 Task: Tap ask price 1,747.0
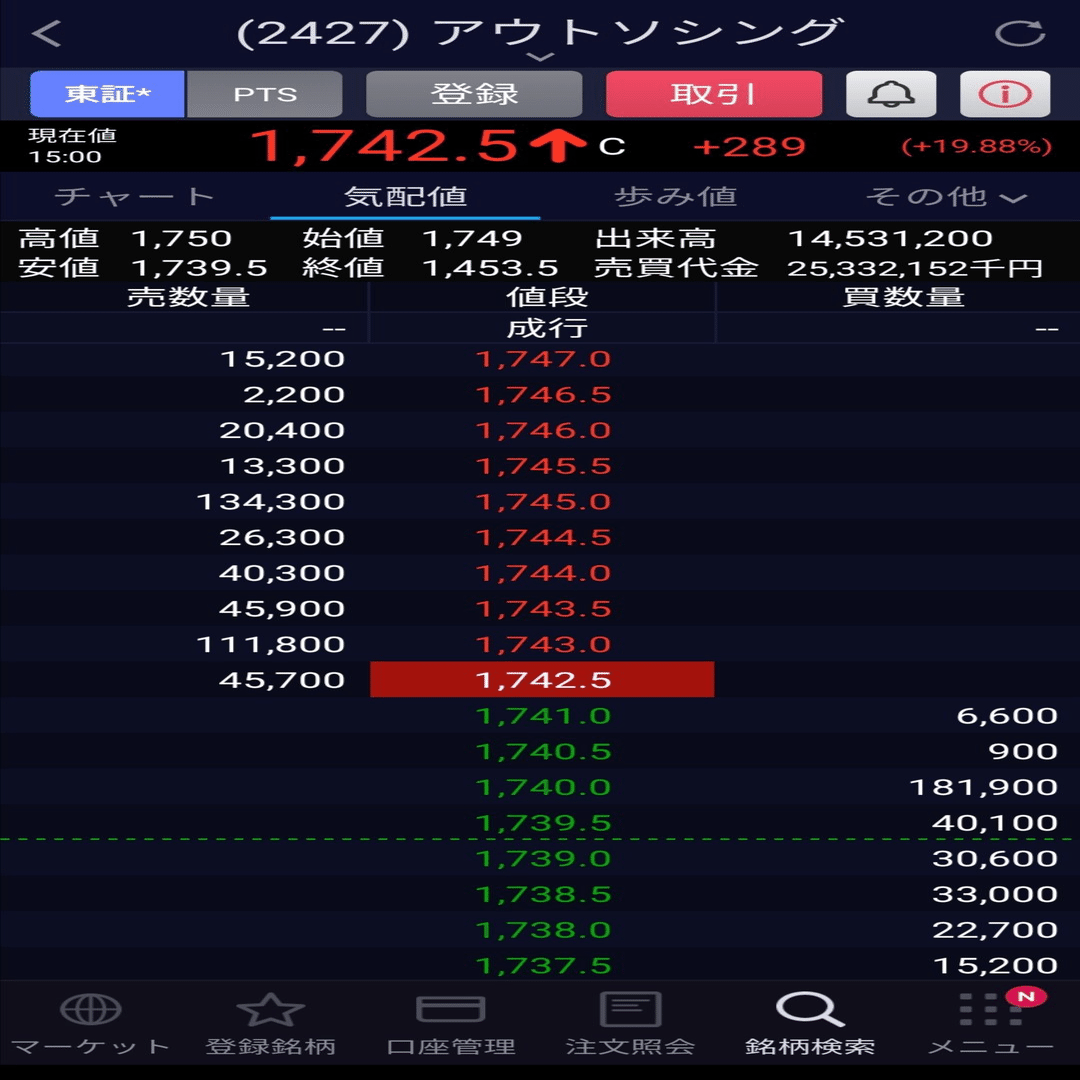click(x=543, y=359)
